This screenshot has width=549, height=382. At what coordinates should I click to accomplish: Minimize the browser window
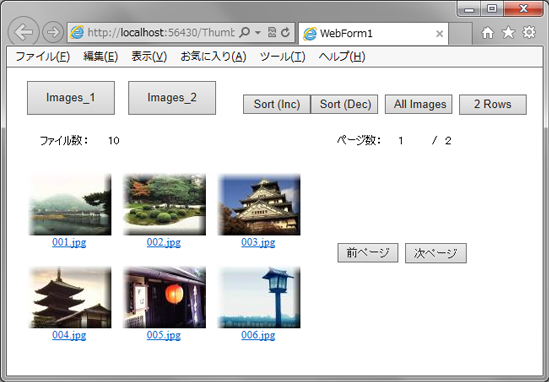(x=469, y=9)
